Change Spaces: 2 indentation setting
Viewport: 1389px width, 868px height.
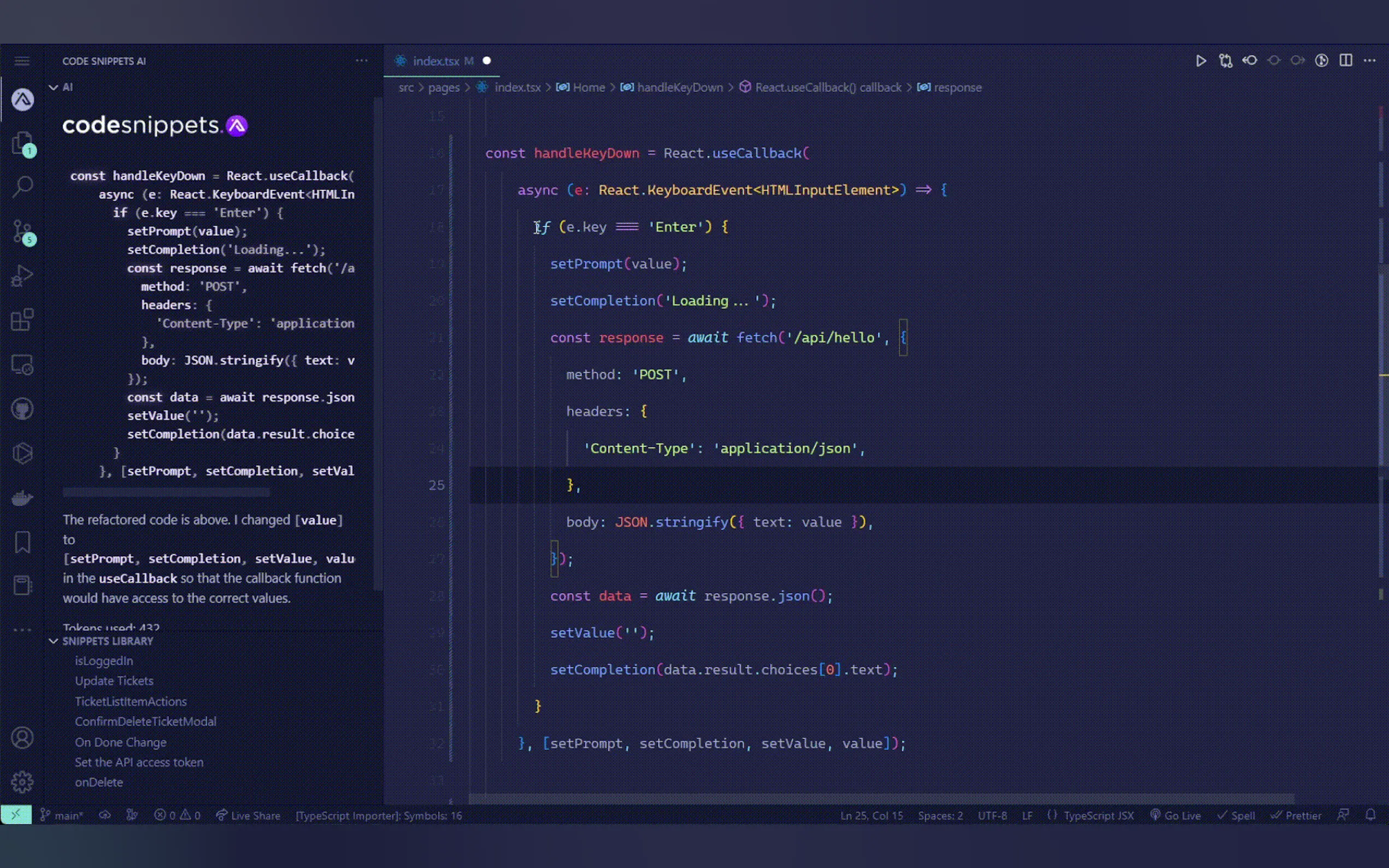[x=940, y=815]
